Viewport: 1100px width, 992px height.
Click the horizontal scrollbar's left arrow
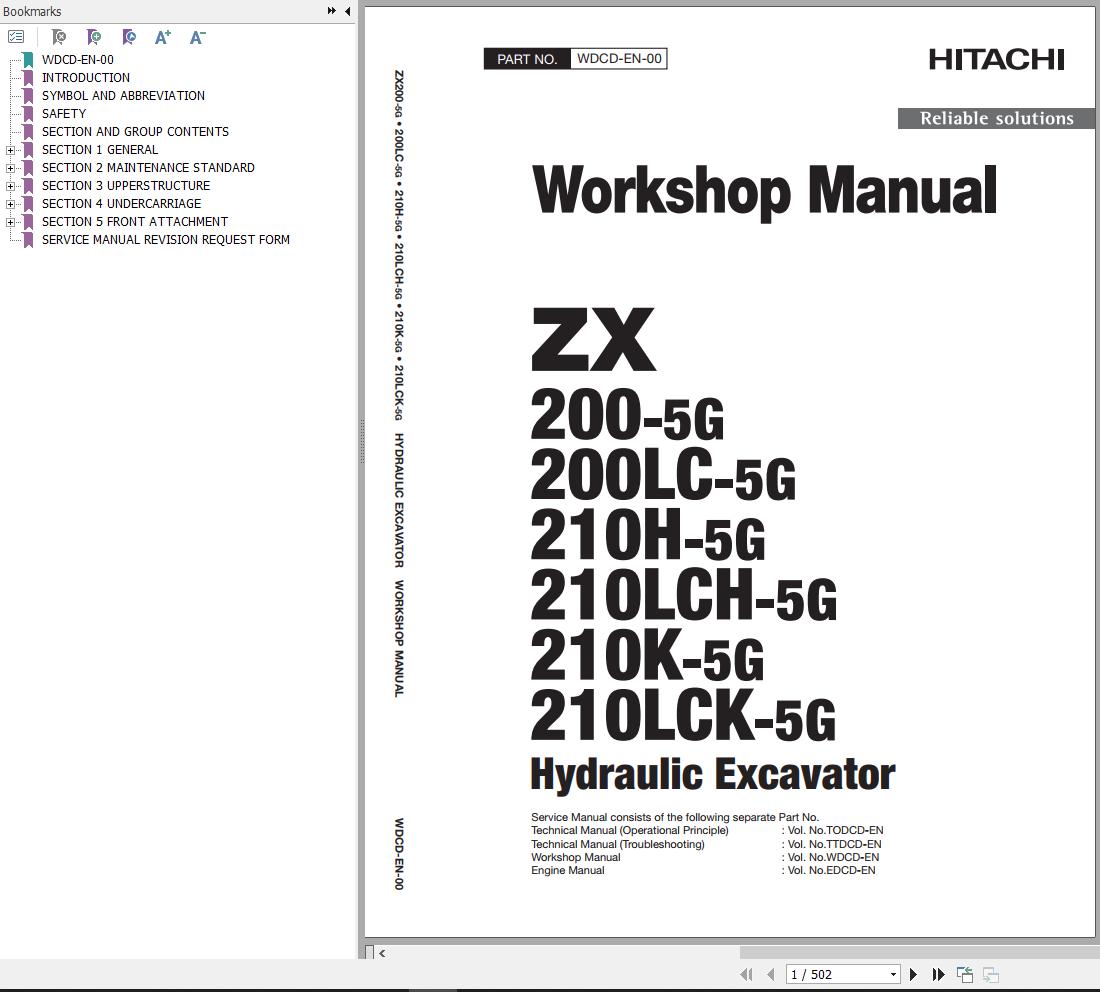click(382, 953)
